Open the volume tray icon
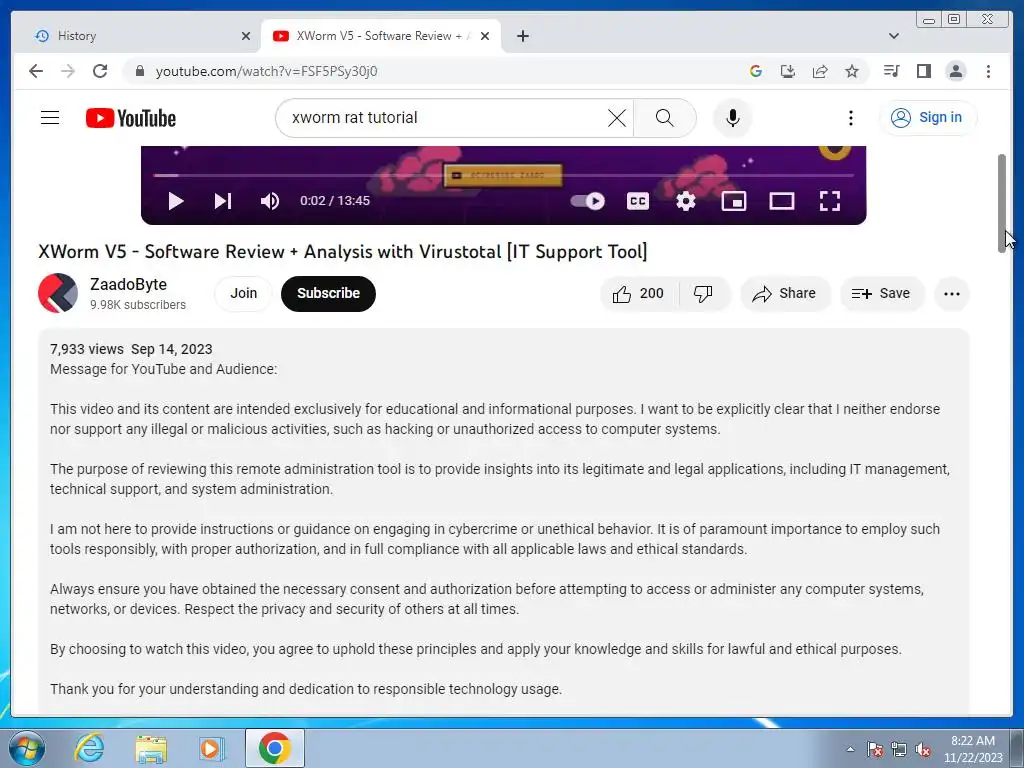This screenshot has width=1024, height=768. pyautogui.click(x=923, y=749)
